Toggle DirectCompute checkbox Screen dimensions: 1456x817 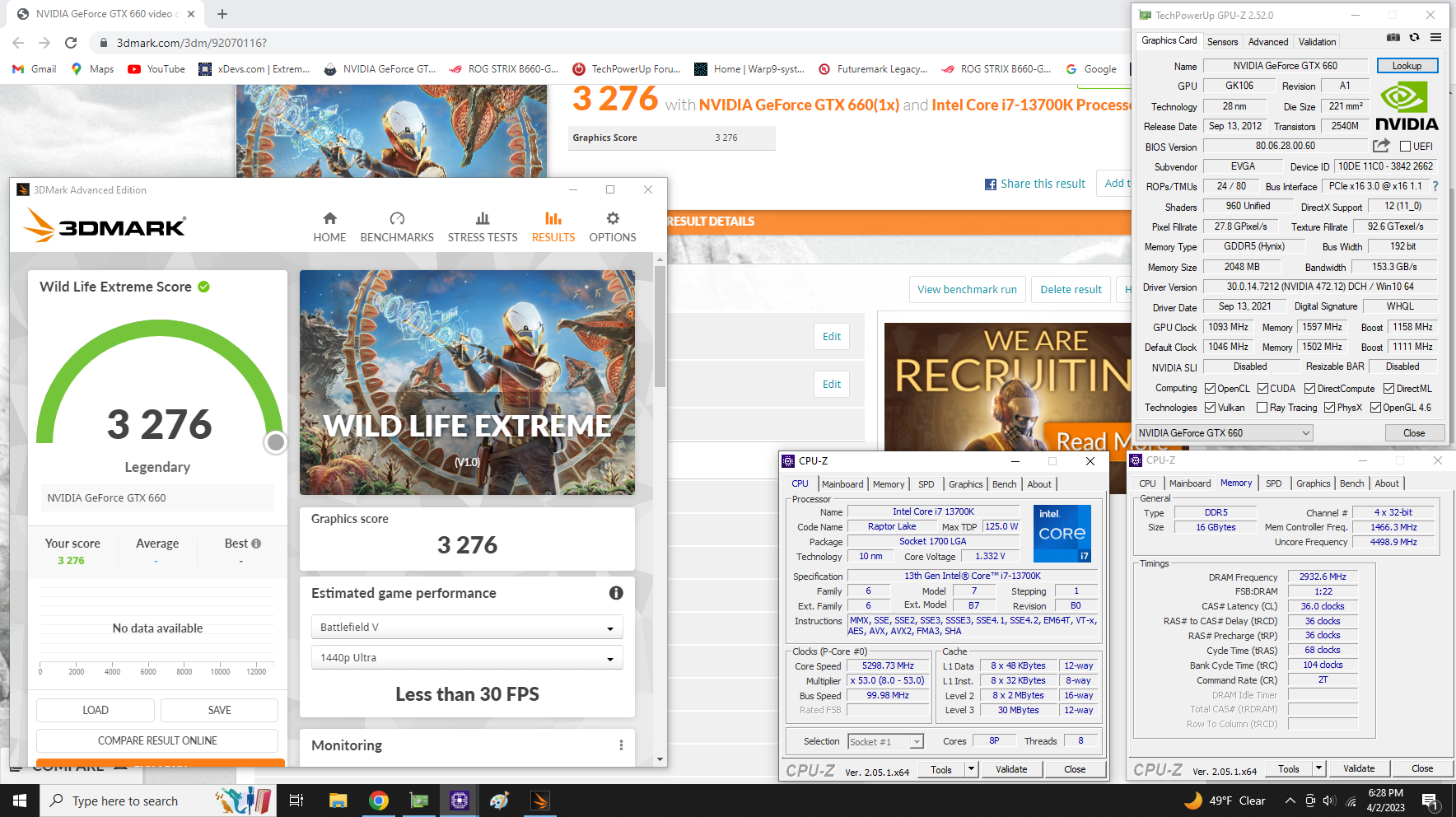pyautogui.click(x=1309, y=389)
